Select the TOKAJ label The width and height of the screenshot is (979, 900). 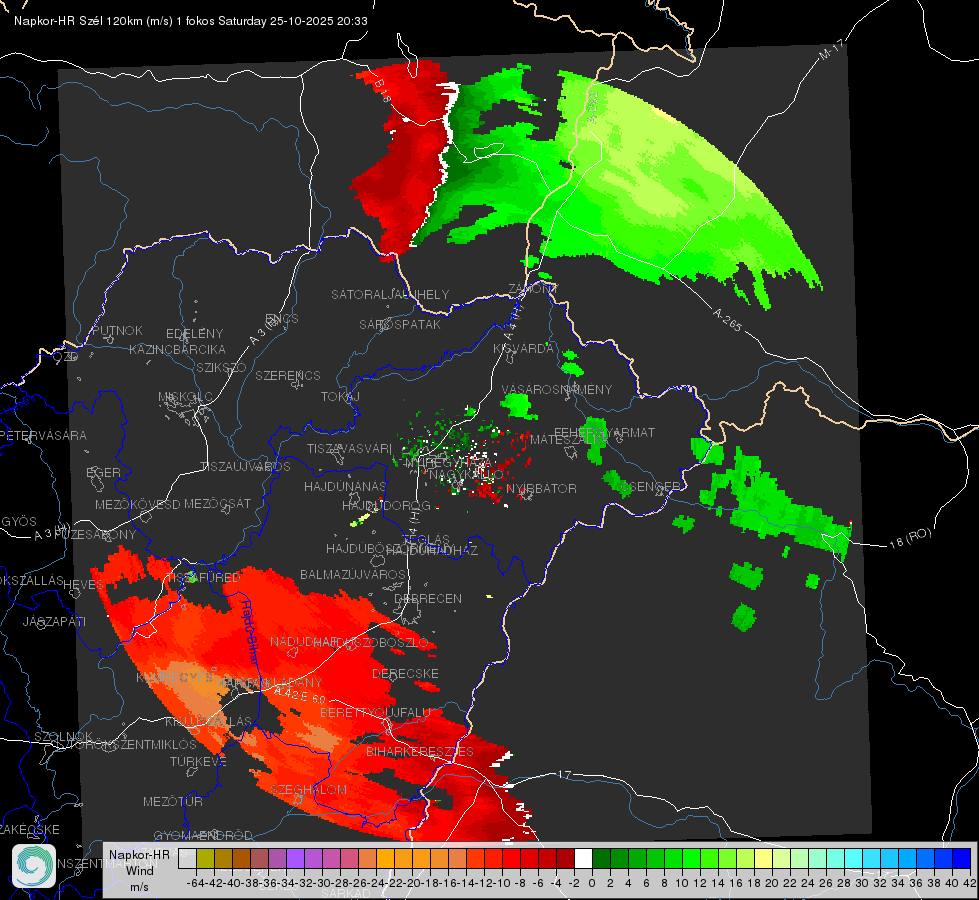coord(340,397)
